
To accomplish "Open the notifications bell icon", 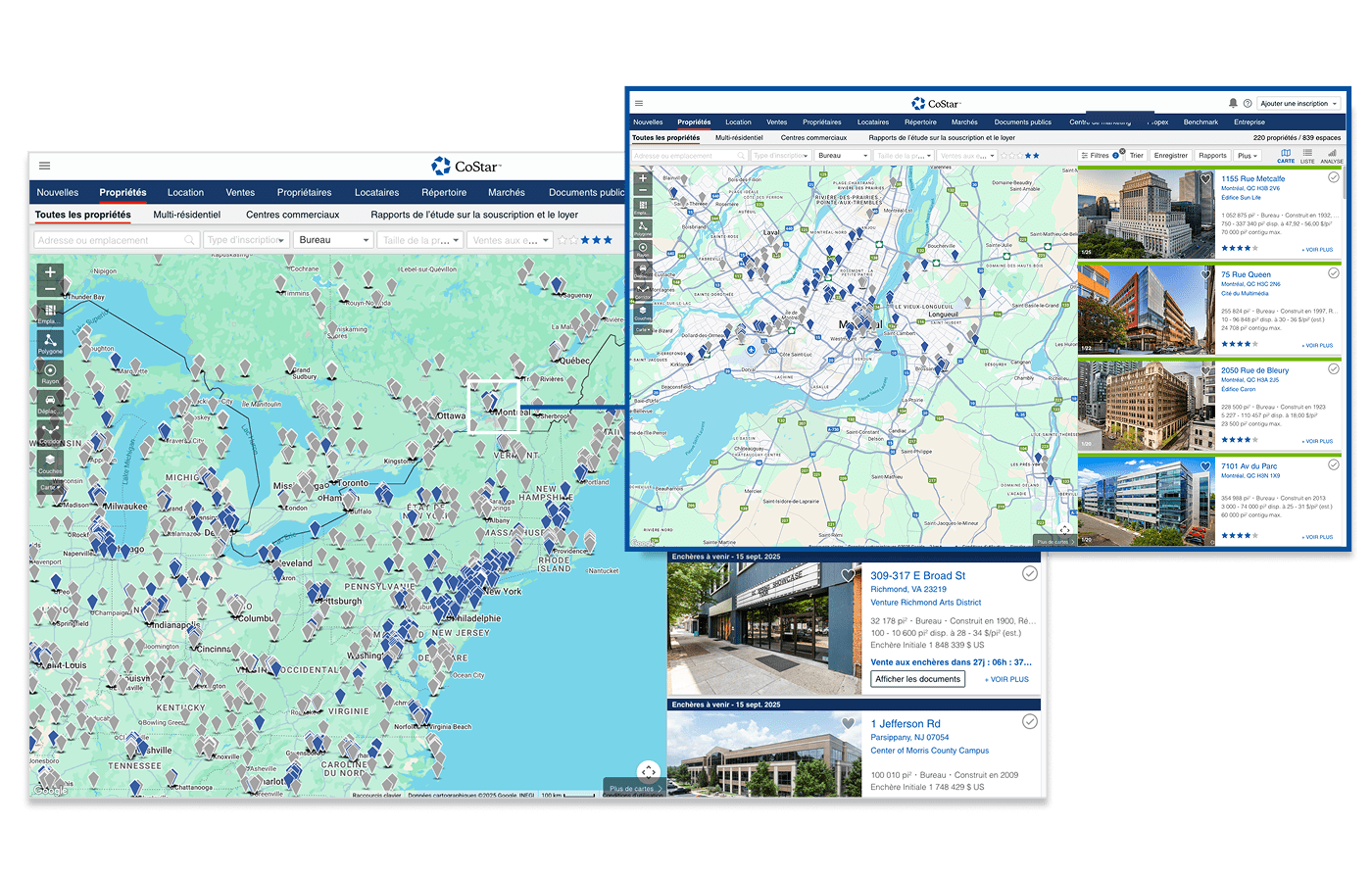I will [1233, 103].
